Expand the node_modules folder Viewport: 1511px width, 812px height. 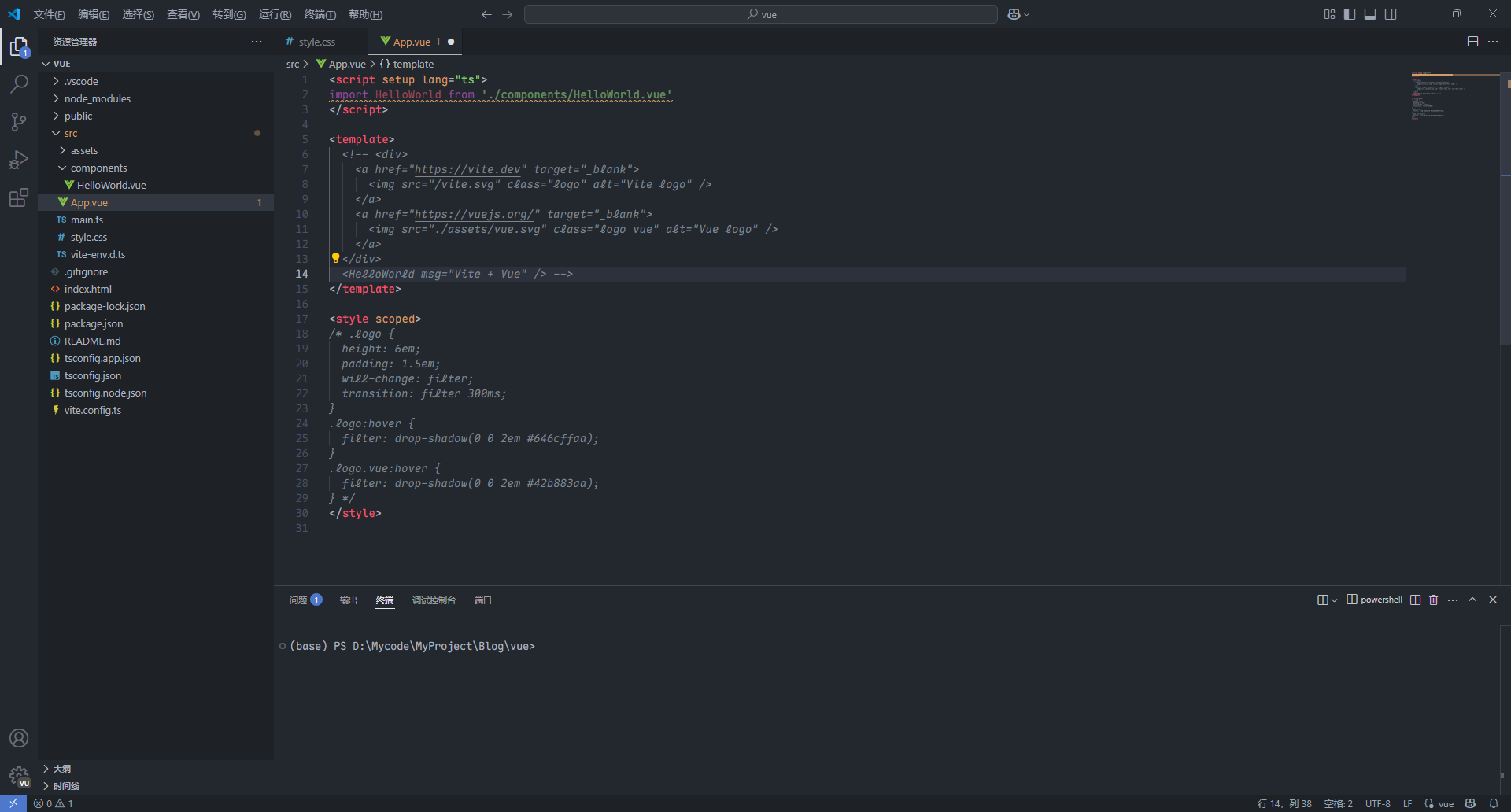click(x=97, y=98)
